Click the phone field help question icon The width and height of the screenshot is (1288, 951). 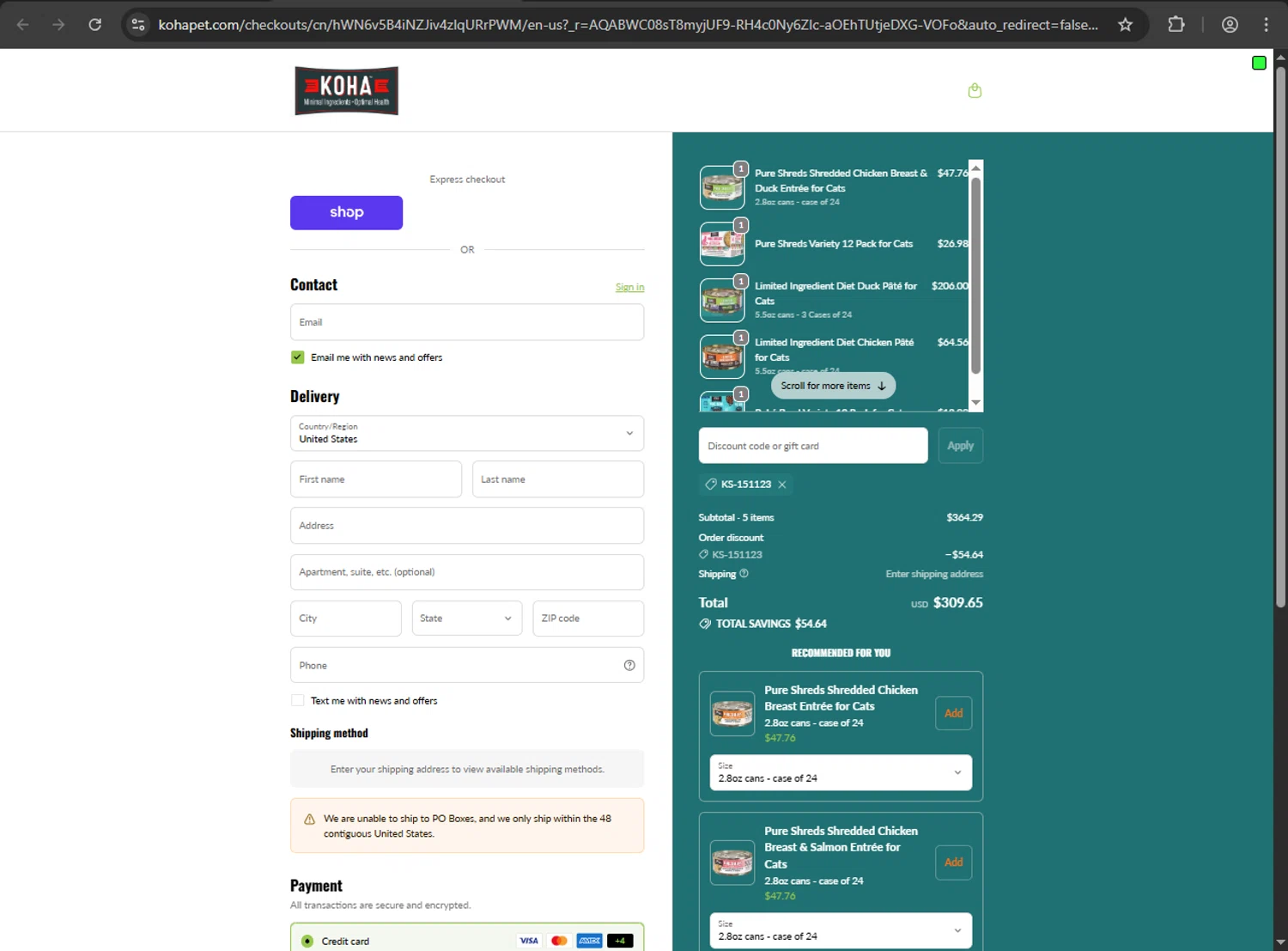coord(629,665)
